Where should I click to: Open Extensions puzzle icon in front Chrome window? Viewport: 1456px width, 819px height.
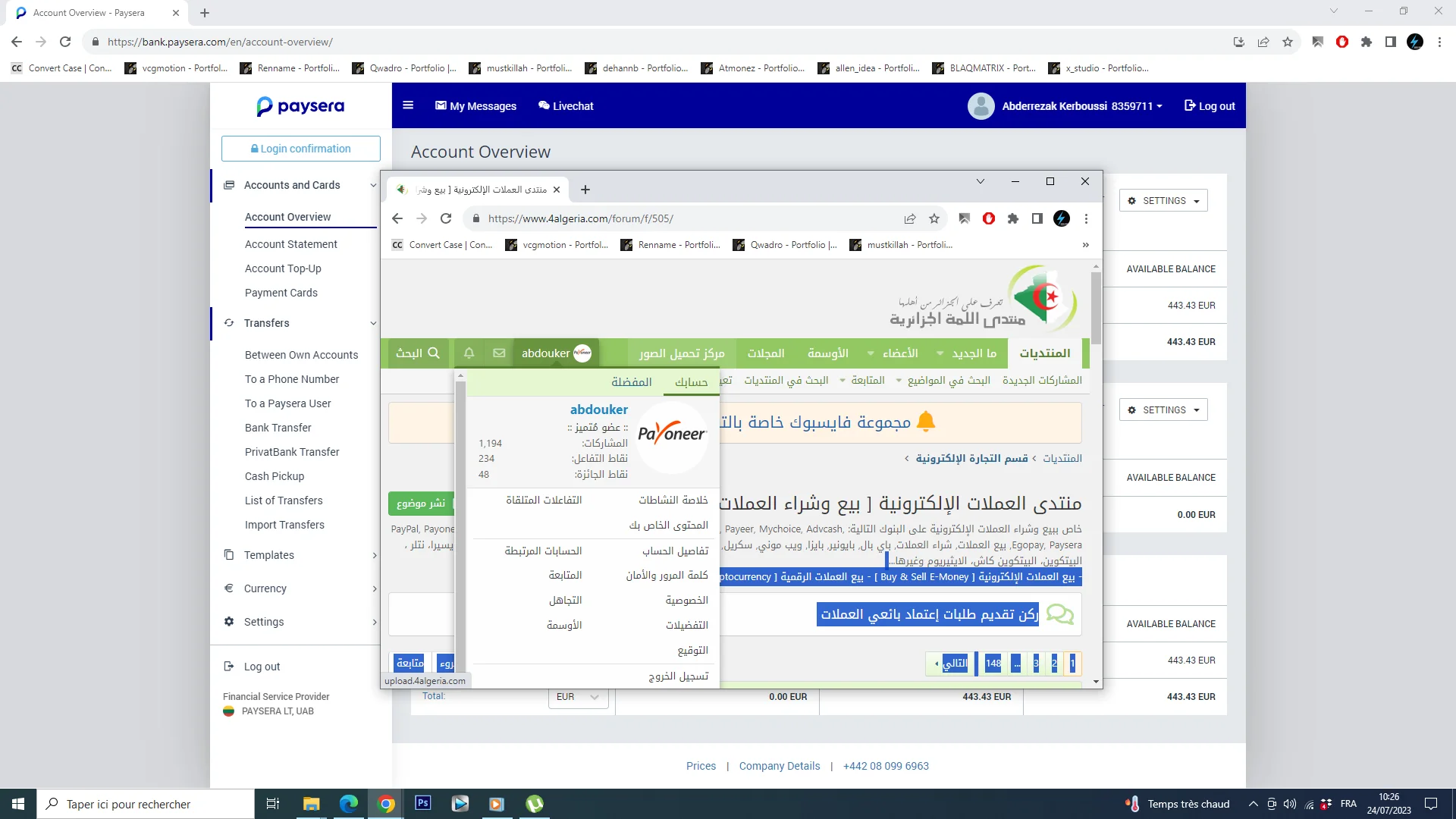coord(1012,218)
